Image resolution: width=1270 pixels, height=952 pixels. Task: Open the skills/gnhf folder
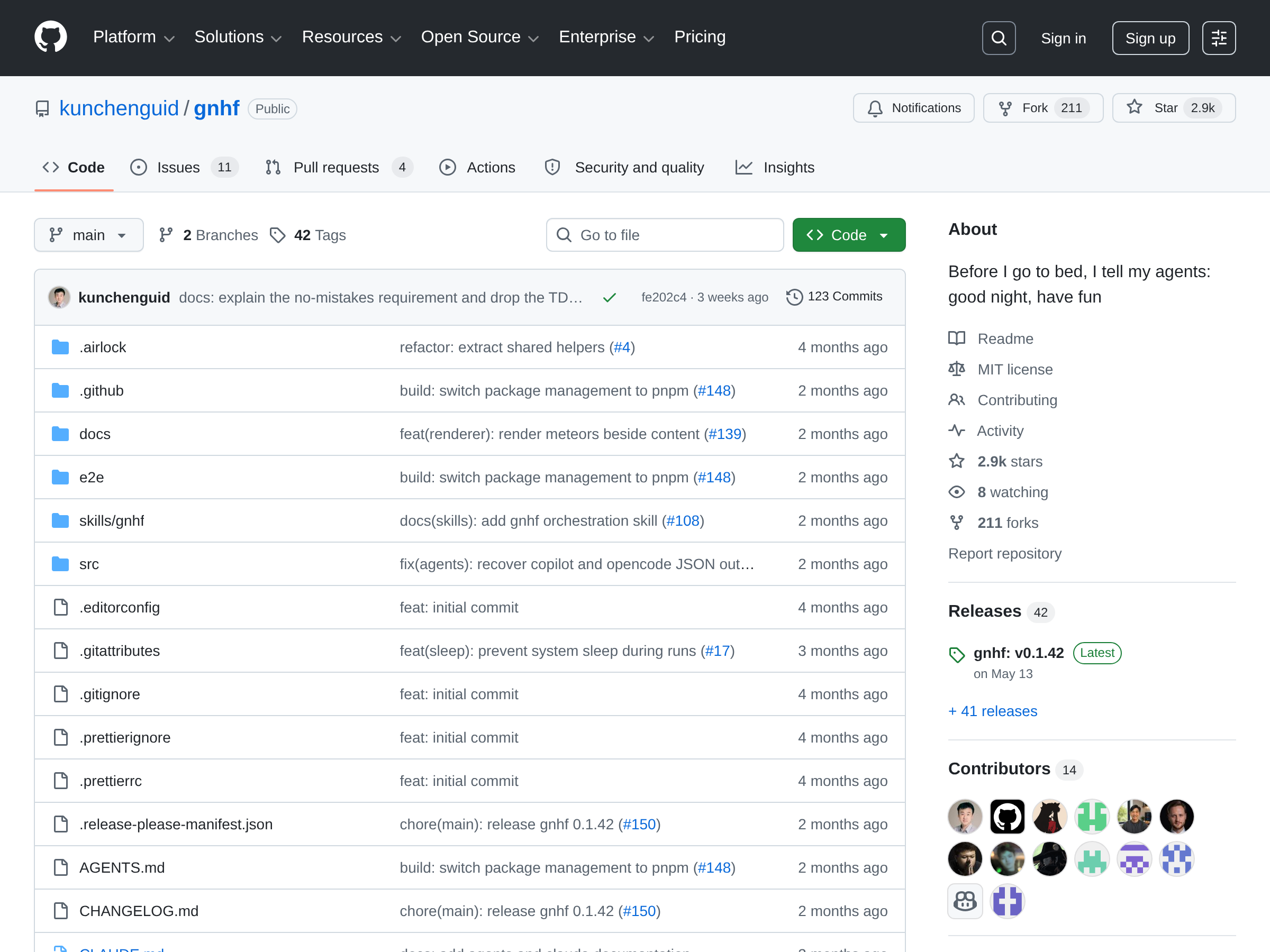pos(111,520)
